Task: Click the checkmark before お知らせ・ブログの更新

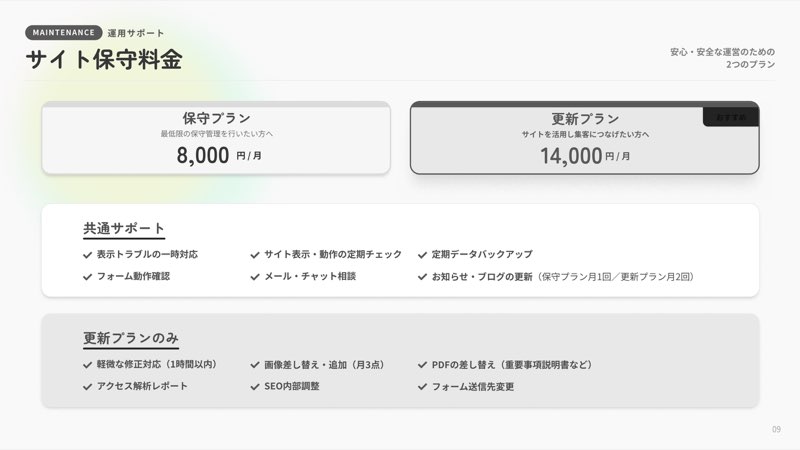Action: 423,277
